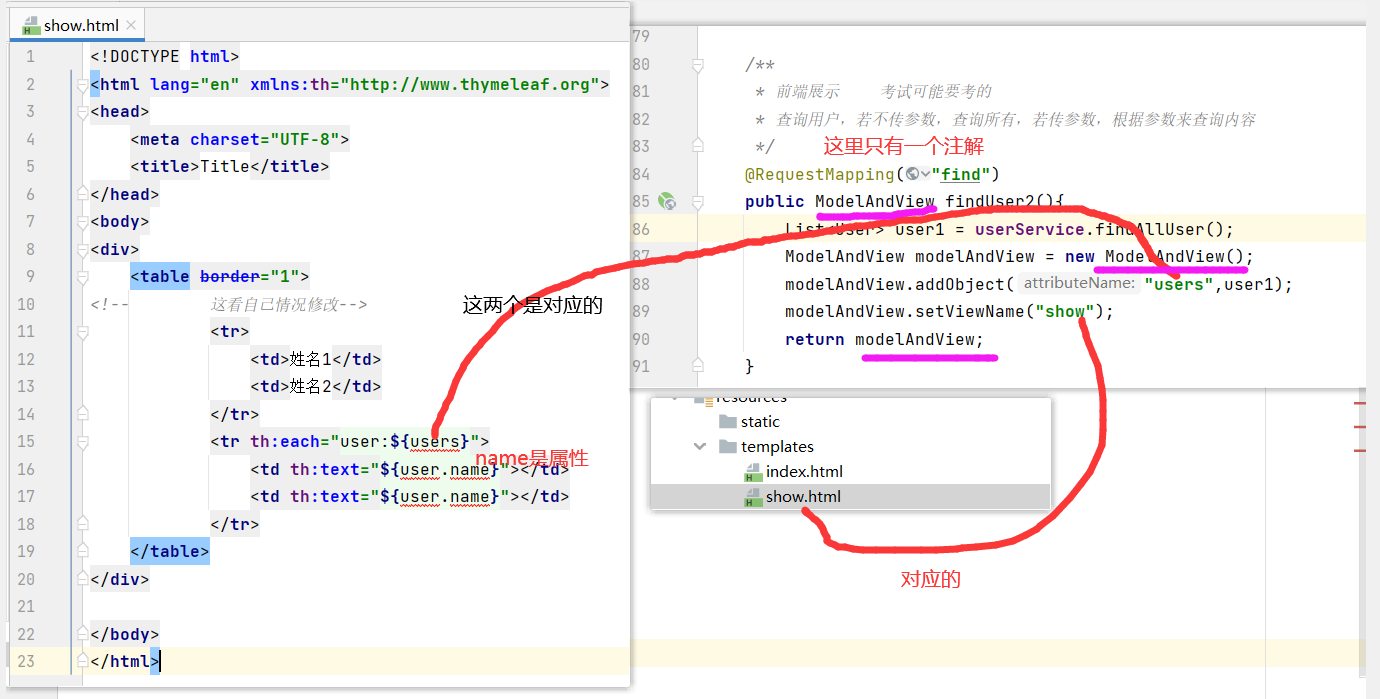The height and width of the screenshot is (699, 1380).
Task: Click the "find" URL mapping link
Action: (x=960, y=175)
